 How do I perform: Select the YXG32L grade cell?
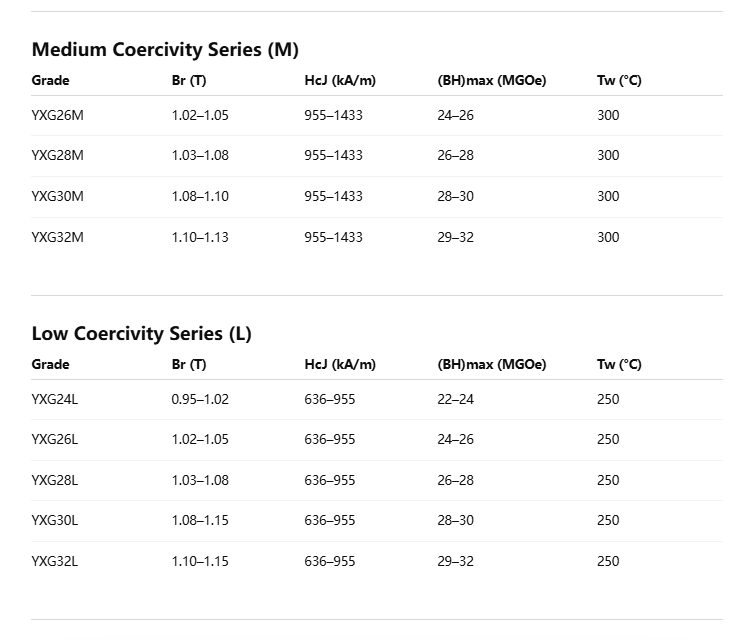pos(55,561)
